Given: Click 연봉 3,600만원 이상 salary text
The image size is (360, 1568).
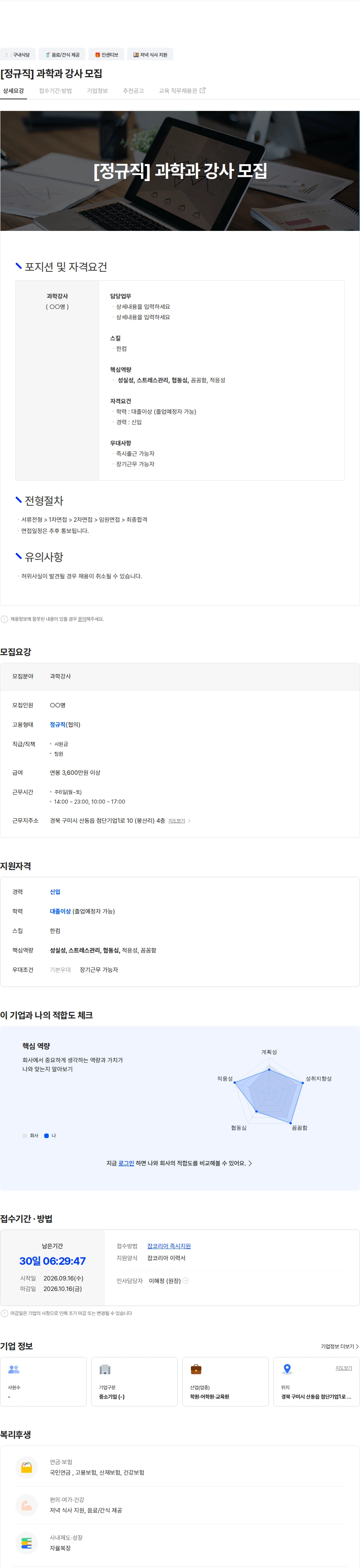Looking at the screenshot, I should [75, 773].
